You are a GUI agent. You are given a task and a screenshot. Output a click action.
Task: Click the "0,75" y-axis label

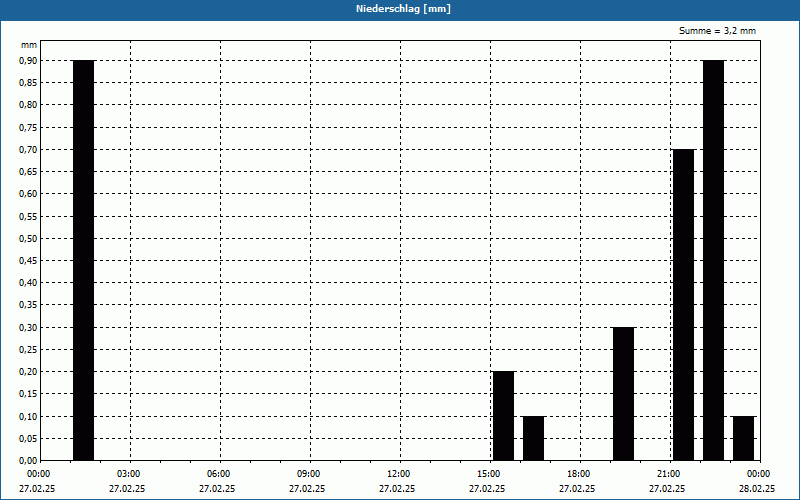pyautogui.click(x=28, y=128)
